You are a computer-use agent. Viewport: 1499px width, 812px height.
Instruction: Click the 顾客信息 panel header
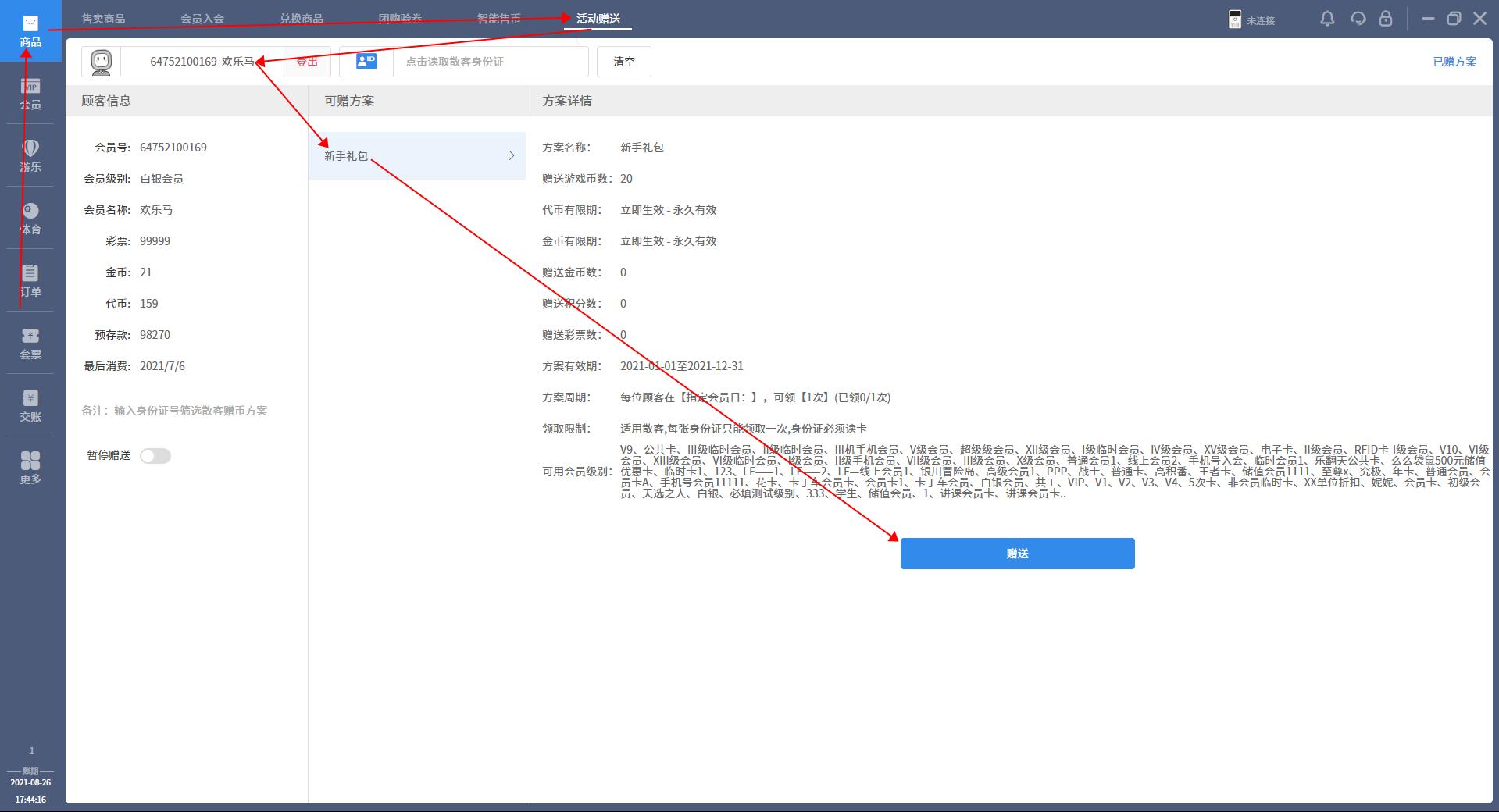(106, 101)
